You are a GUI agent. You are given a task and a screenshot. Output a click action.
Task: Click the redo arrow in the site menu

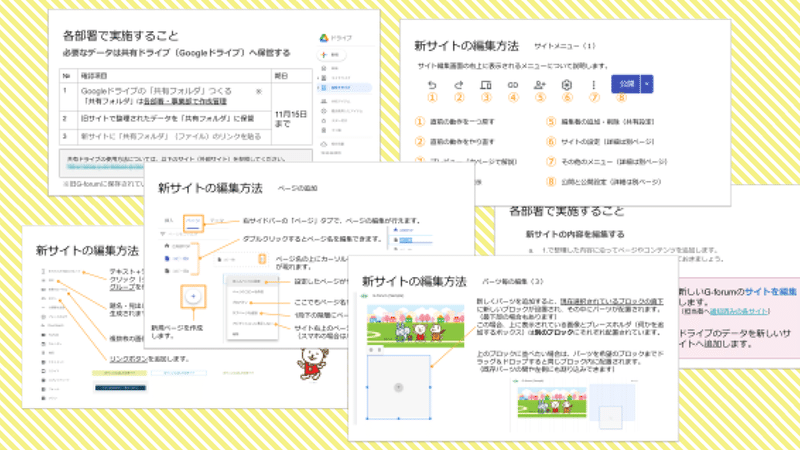(x=459, y=85)
